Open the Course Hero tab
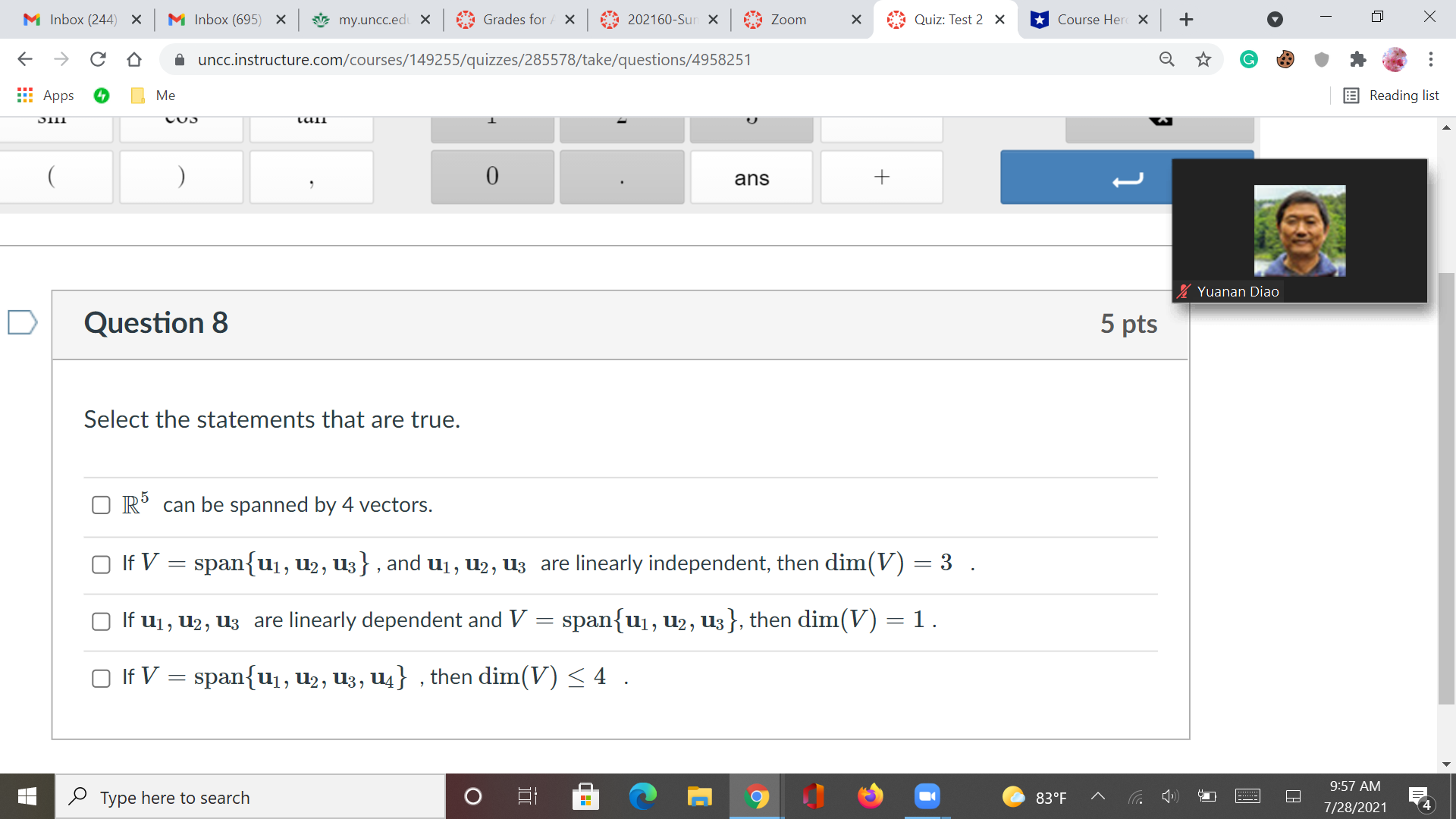 click(x=1084, y=19)
